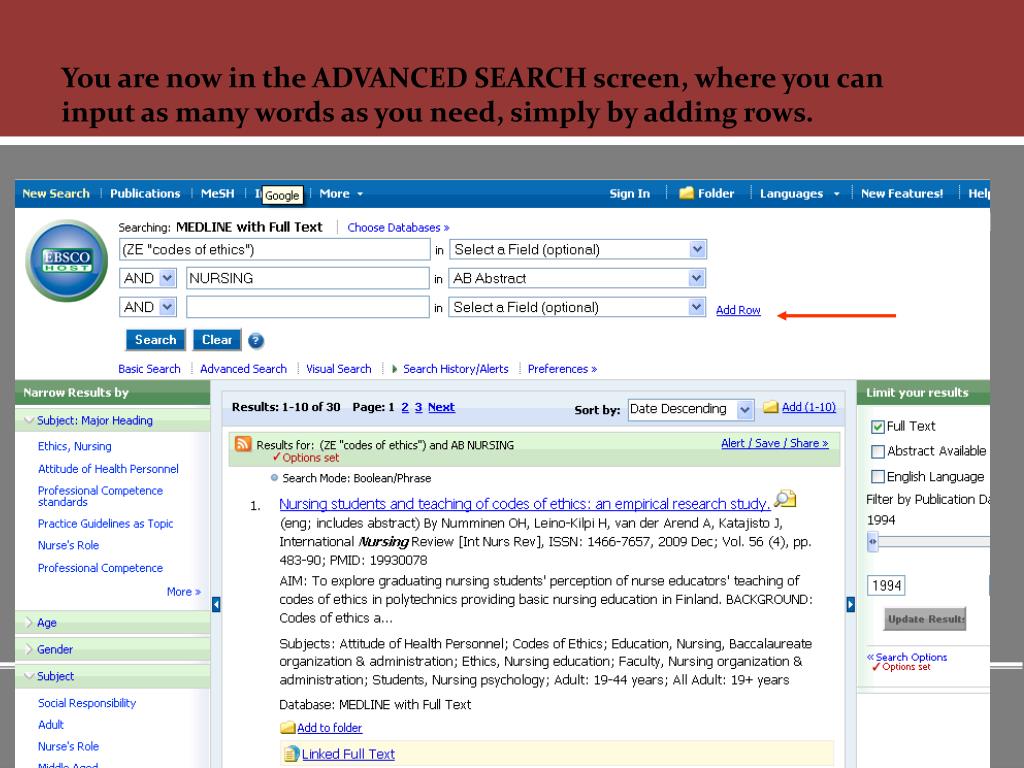Switch to Advanced Search
Image resolution: width=1024 pixels, height=768 pixels.
coord(243,369)
